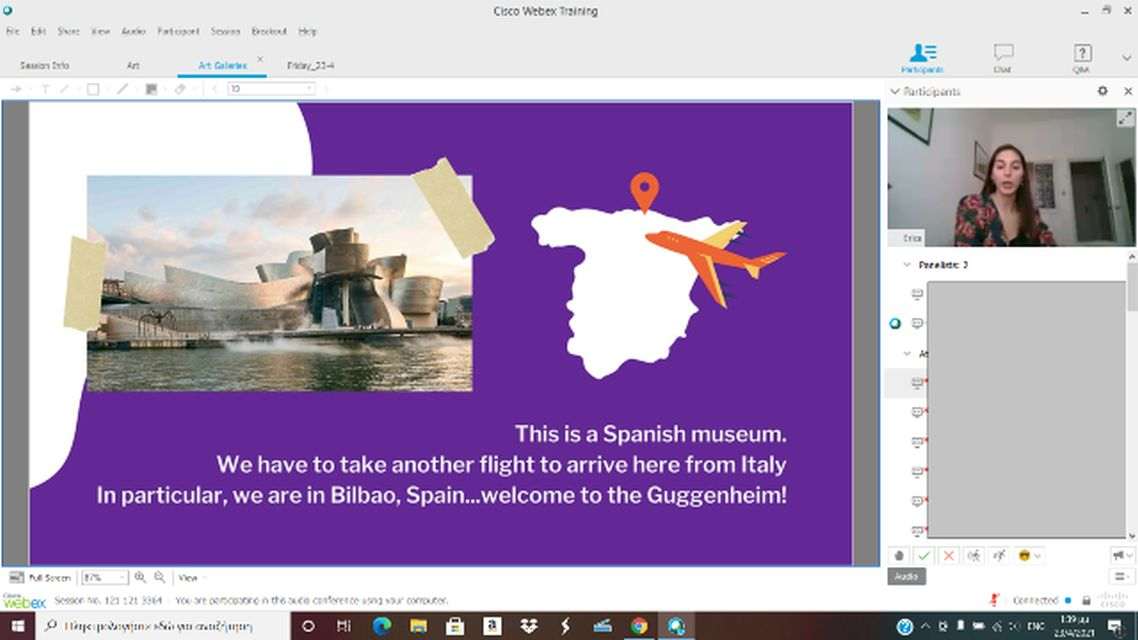Click the Zoom Out magnifier
This screenshot has width=1138, height=640.
pos(160,578)
